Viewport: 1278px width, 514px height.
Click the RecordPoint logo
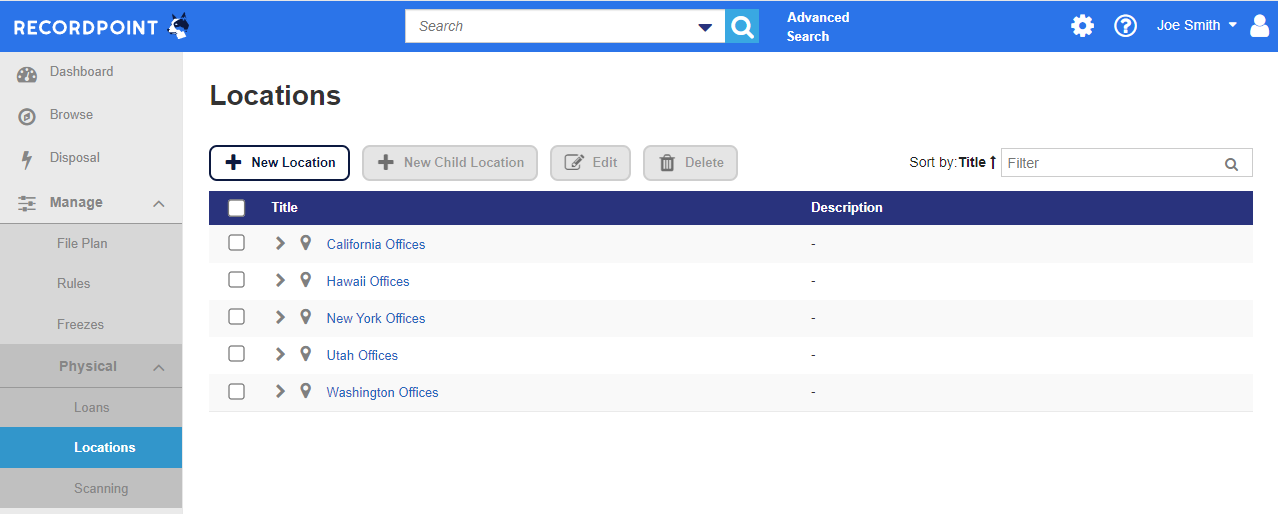101,26
